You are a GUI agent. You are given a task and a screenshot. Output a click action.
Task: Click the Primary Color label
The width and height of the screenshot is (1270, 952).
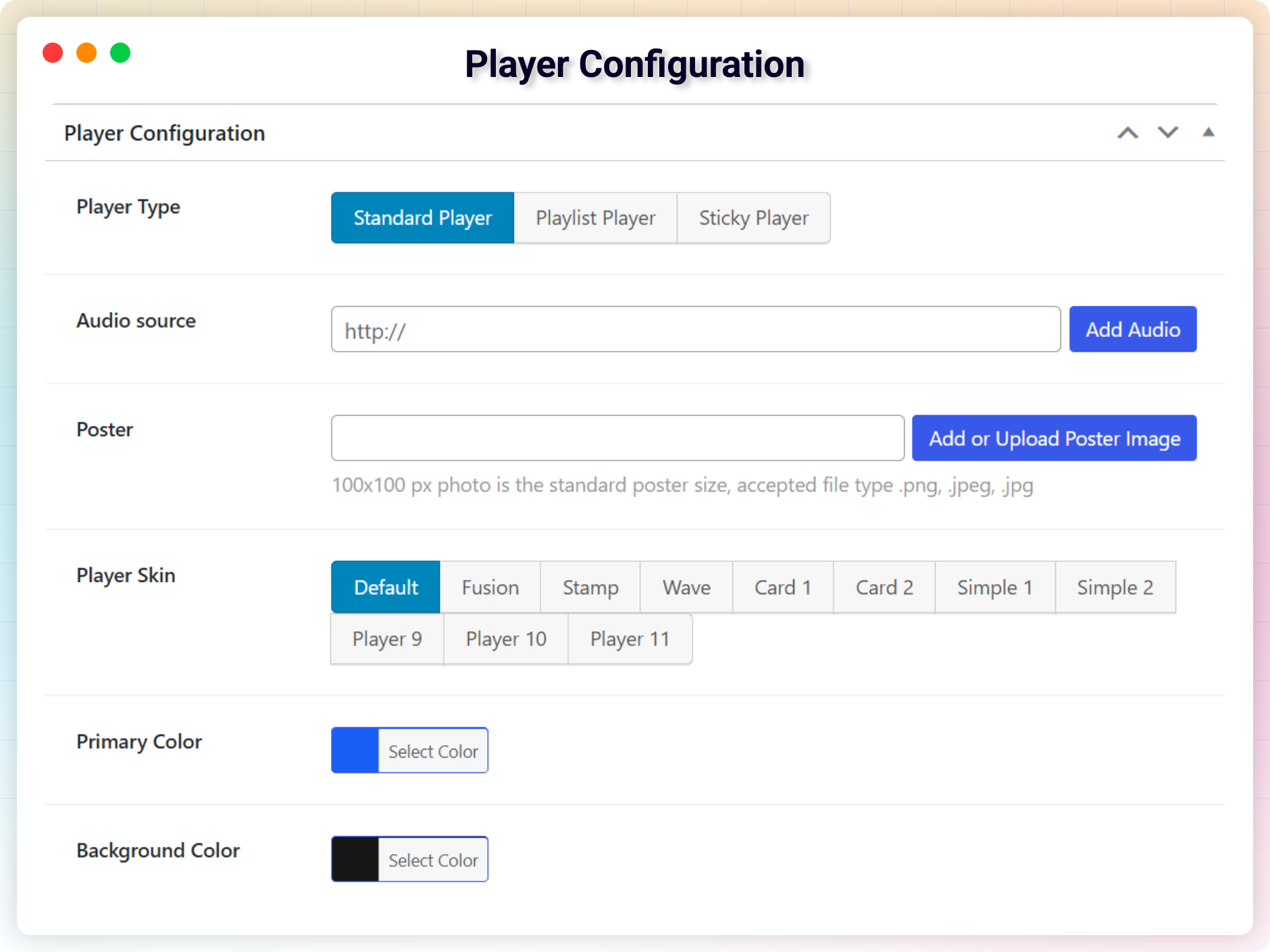[x=139, y=741]
